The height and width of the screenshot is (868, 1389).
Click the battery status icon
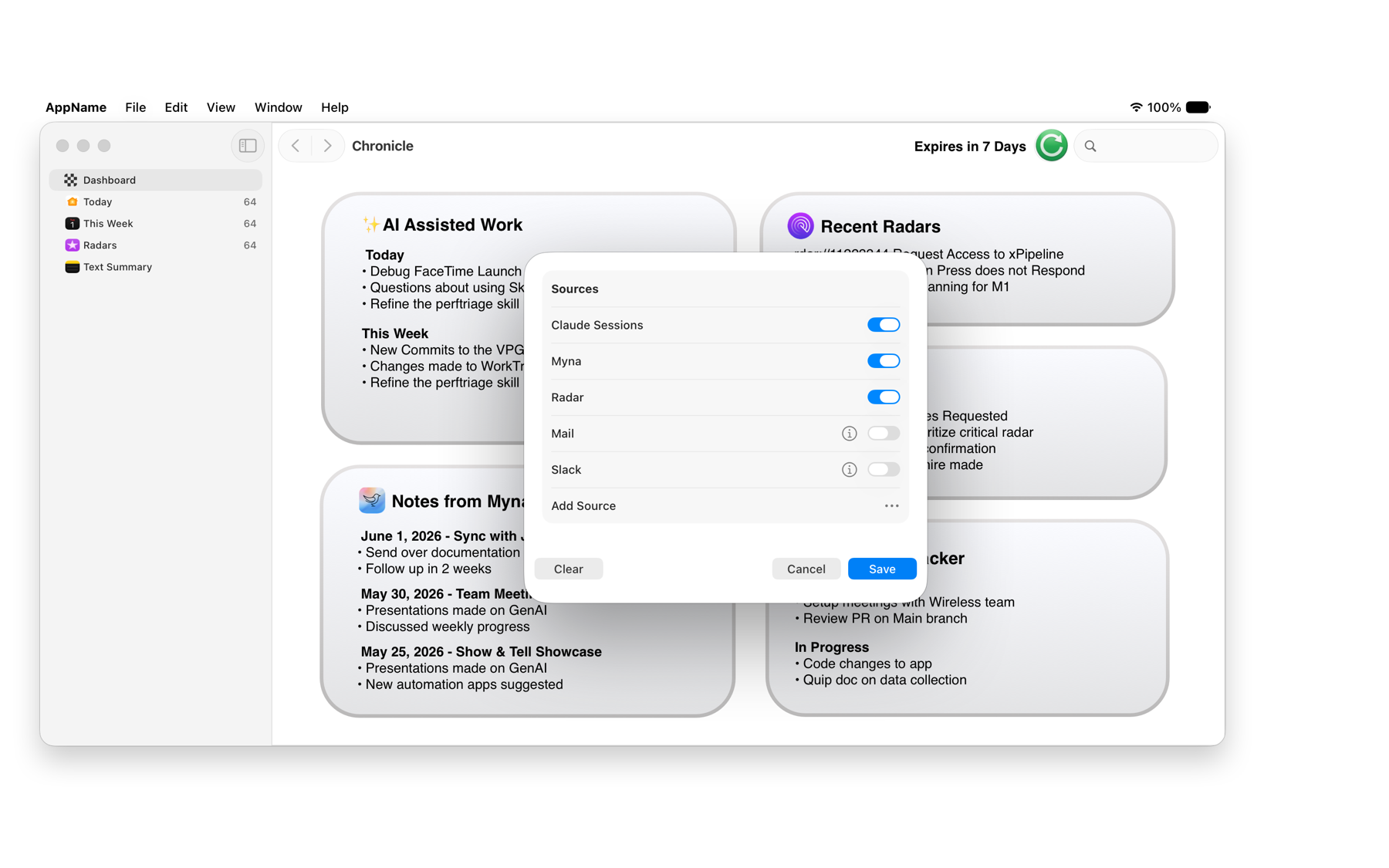pos(1198,107)
